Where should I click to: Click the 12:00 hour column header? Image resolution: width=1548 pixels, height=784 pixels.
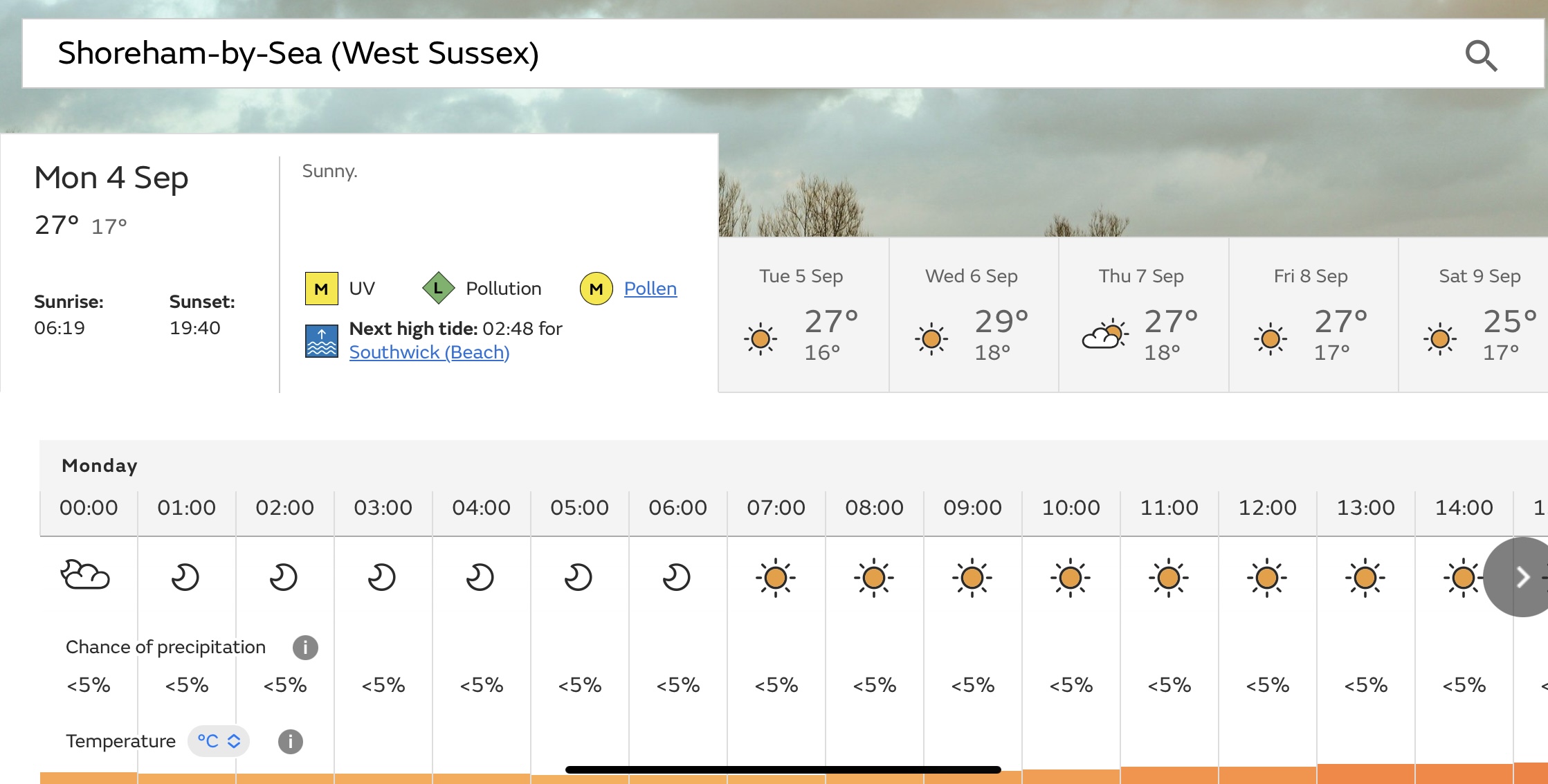click(1267, 508)
